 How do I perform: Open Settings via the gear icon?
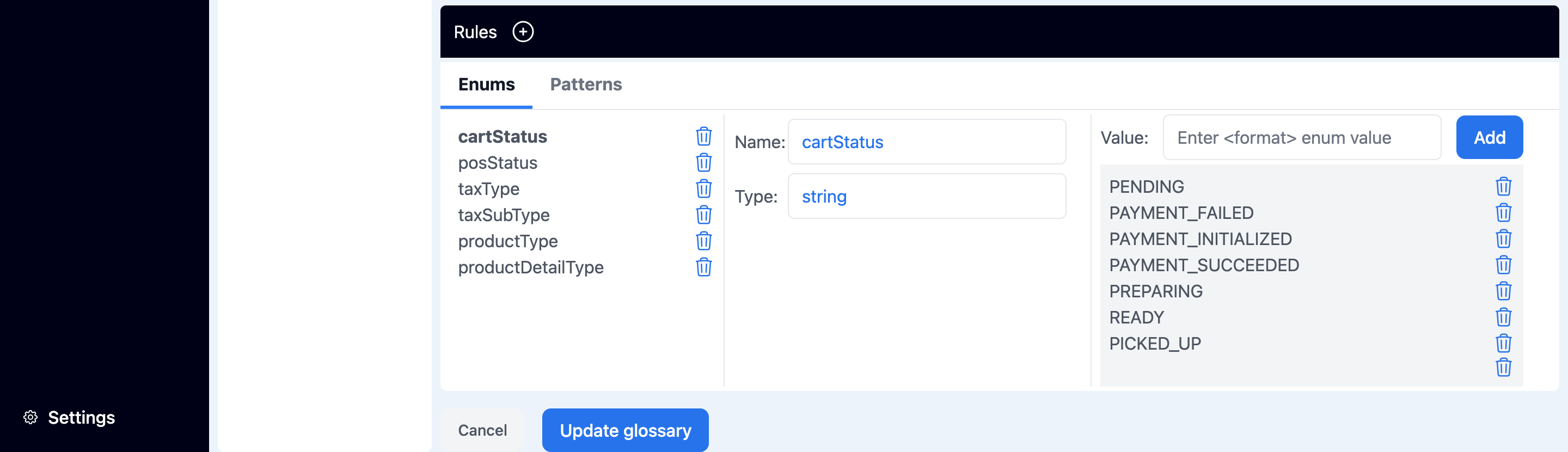pyautogui.click(x=29, y=417)
